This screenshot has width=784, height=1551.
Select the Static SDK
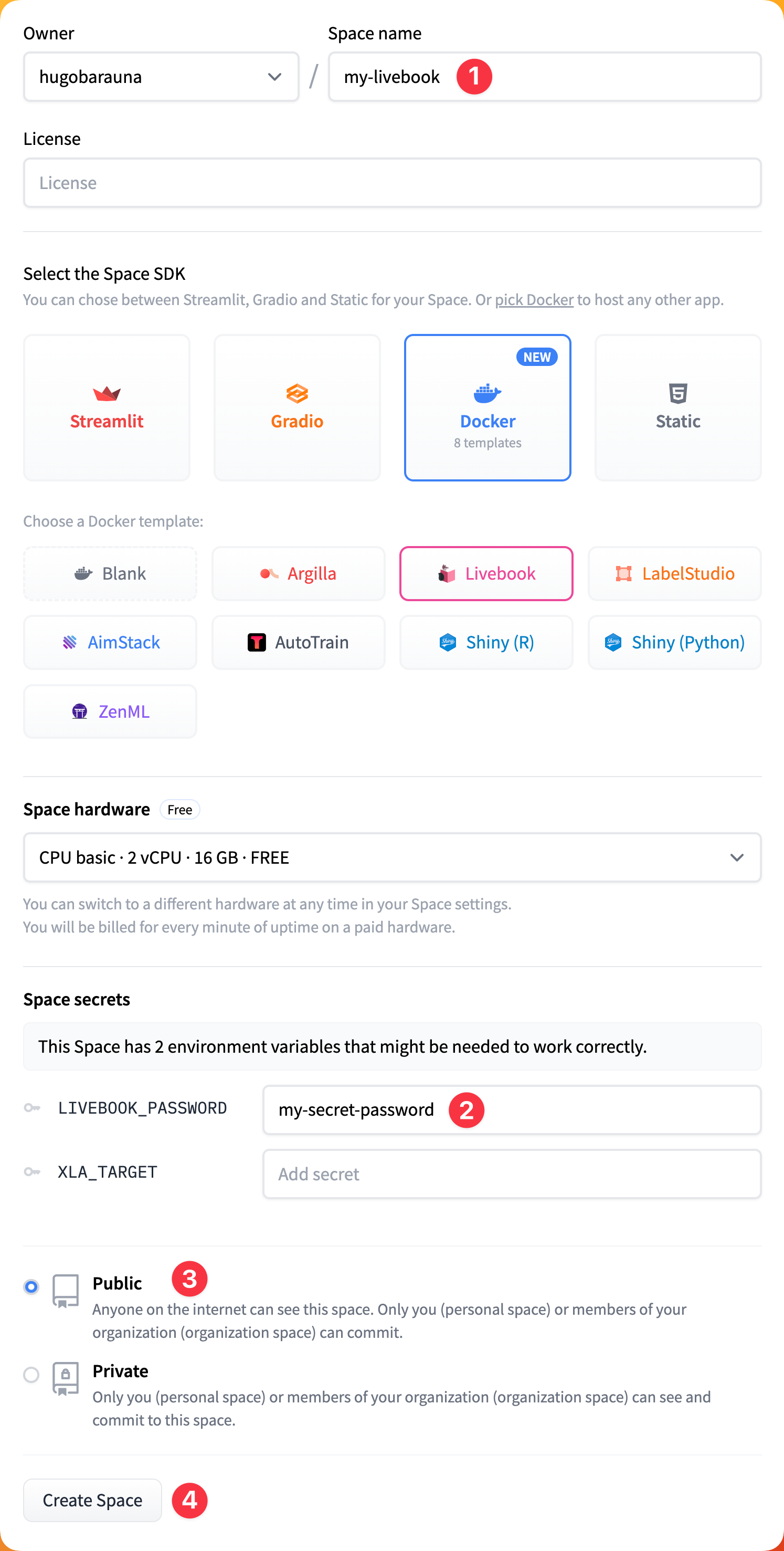[677, 407]
